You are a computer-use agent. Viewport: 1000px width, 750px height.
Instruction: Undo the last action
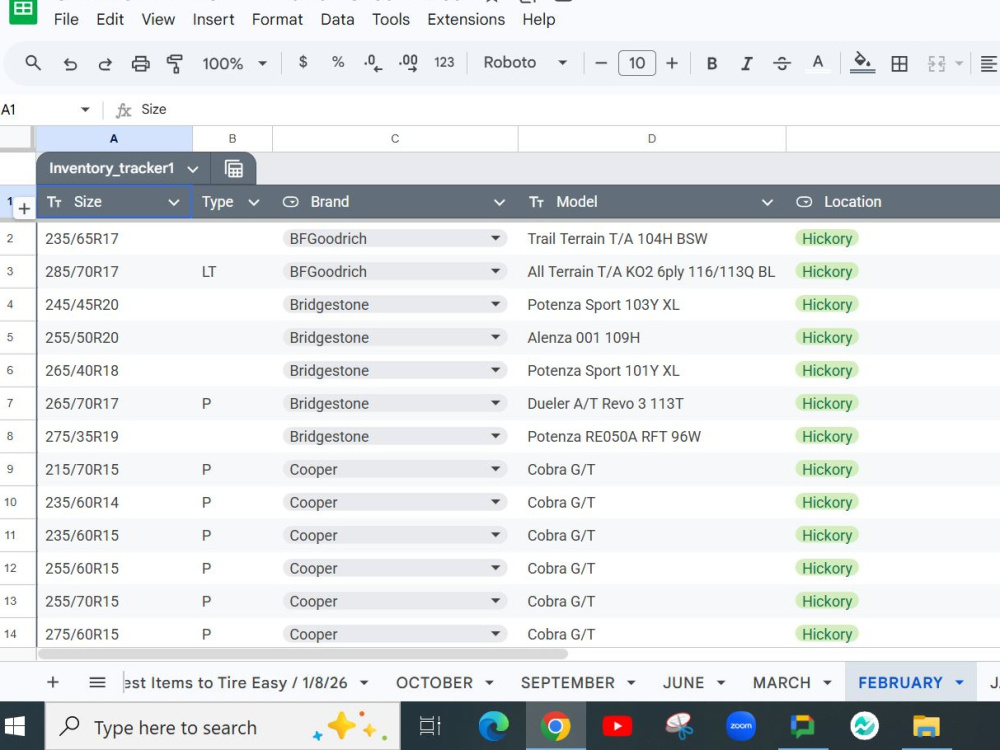[70, 63]
